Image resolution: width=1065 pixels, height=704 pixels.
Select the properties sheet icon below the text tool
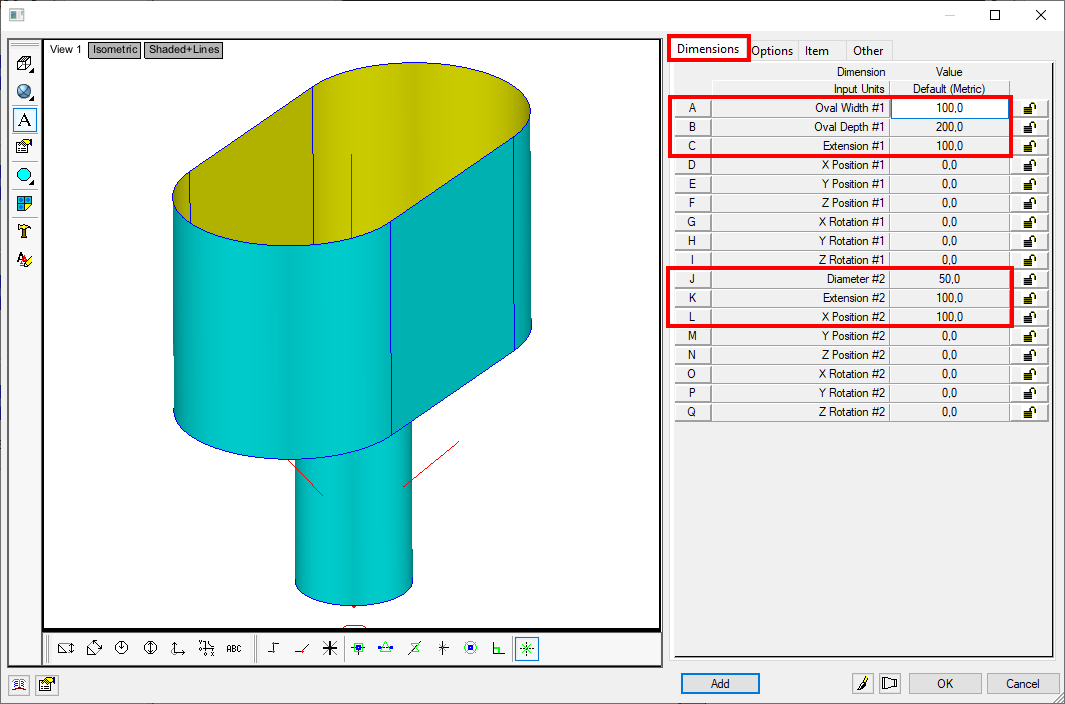coord(25,147)
